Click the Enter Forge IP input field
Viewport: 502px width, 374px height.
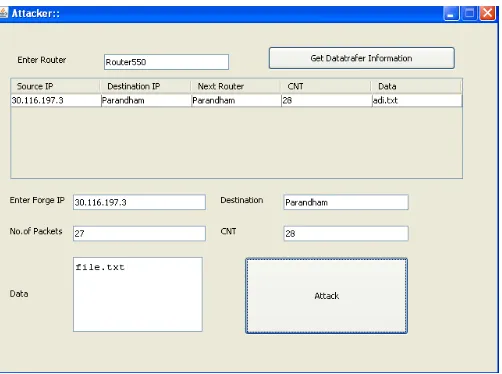(x=139, y=202)
